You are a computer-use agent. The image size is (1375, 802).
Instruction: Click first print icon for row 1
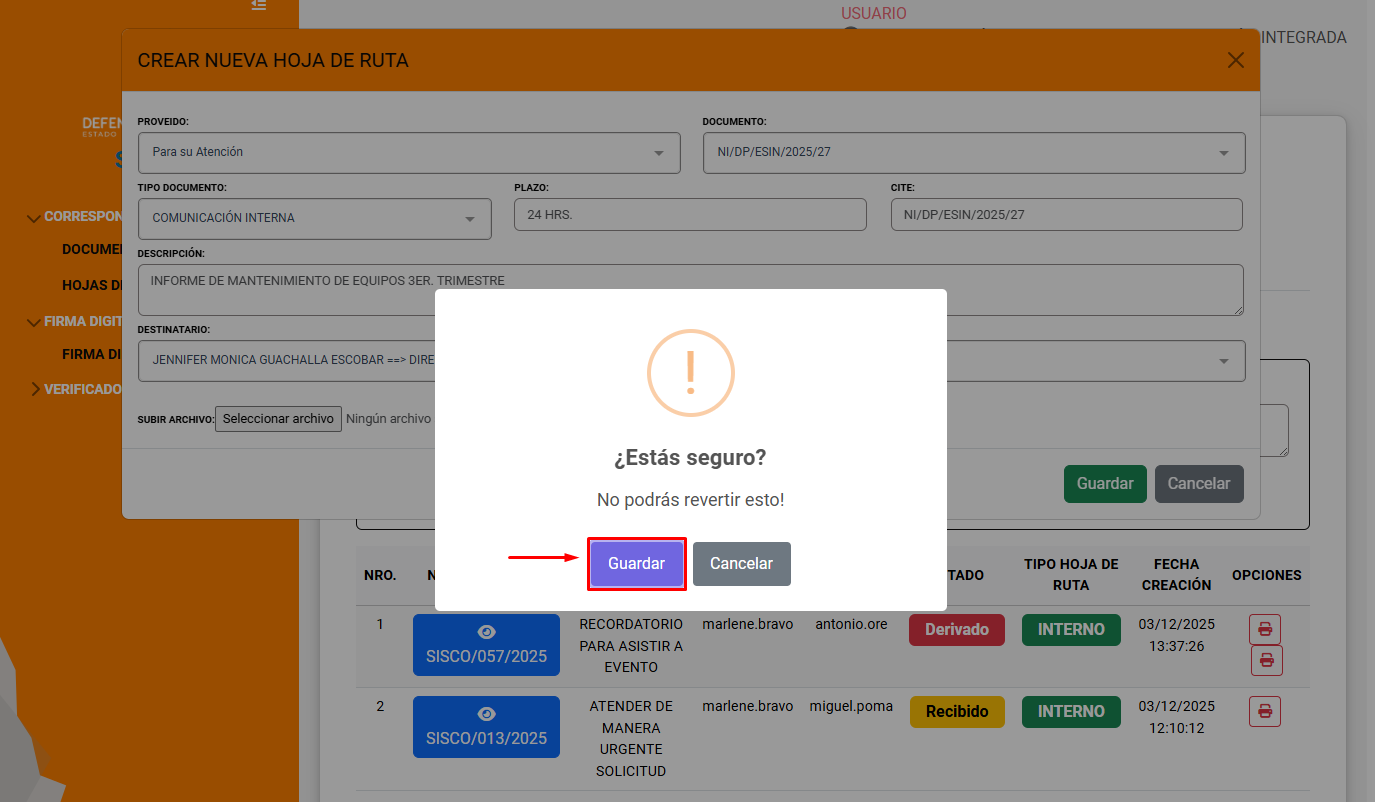tap(1265, 629)
